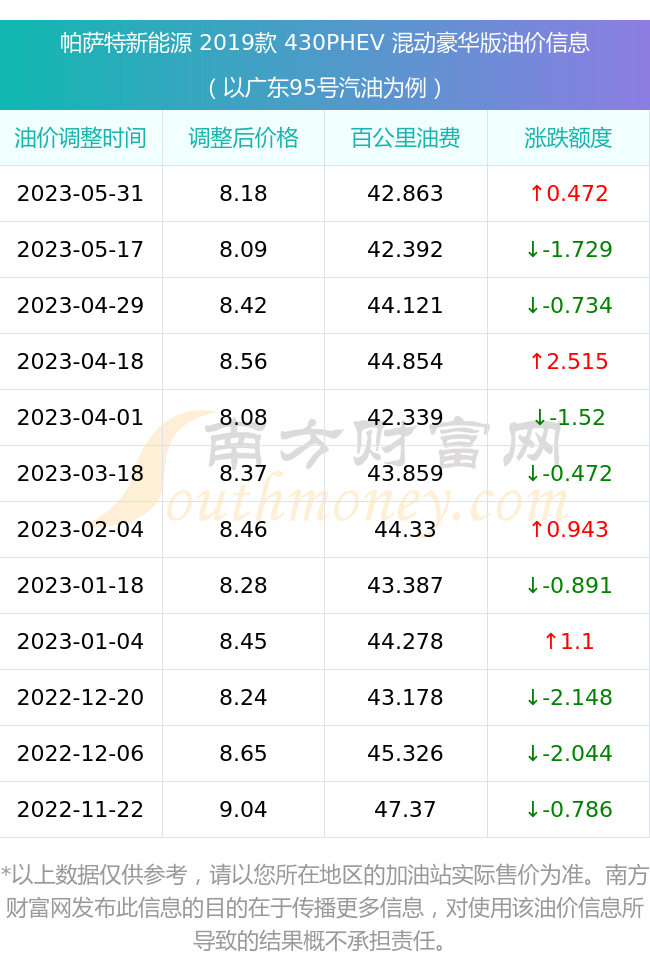Click the red up-arrow 0.472 value
Image resolution: width=650 pixels, height=957 pixels.
pyautogui.click(x=569, y=193)
